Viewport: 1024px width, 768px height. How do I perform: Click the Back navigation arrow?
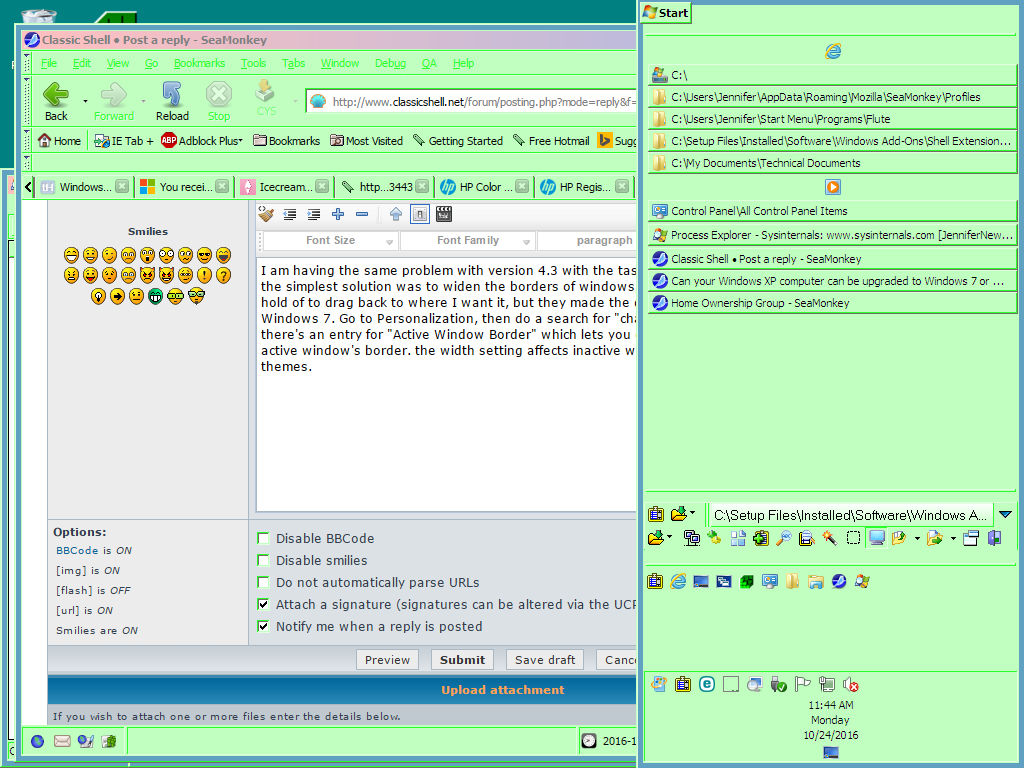56,96
